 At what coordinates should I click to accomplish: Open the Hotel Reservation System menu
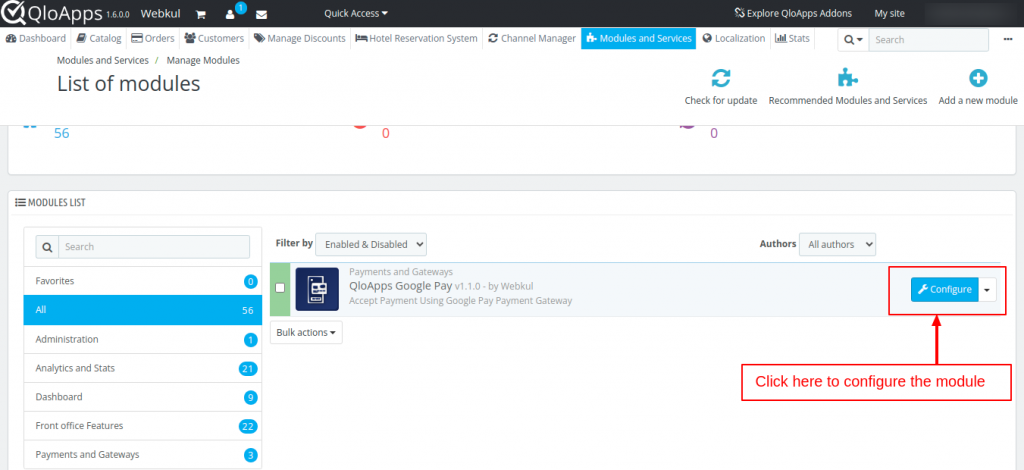pos(416,39)
